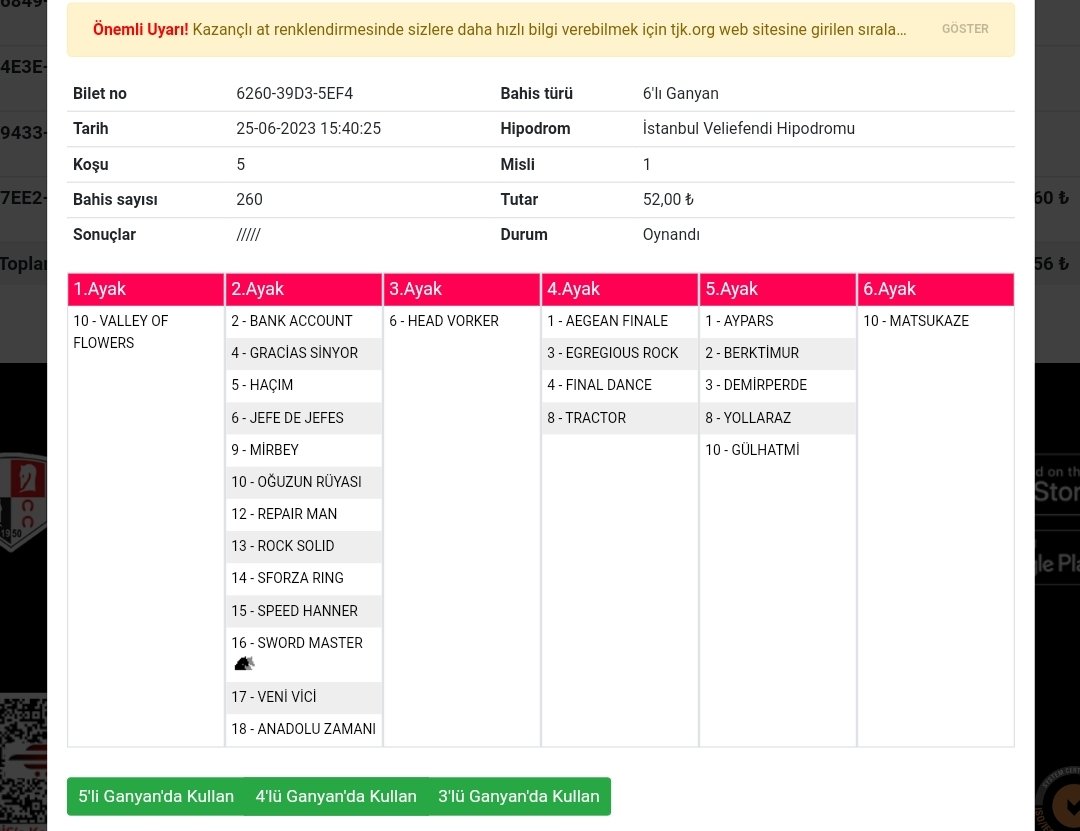
Task: Click date value 25-06-2023 15:40:25
Action: click(x=308, y=129)
